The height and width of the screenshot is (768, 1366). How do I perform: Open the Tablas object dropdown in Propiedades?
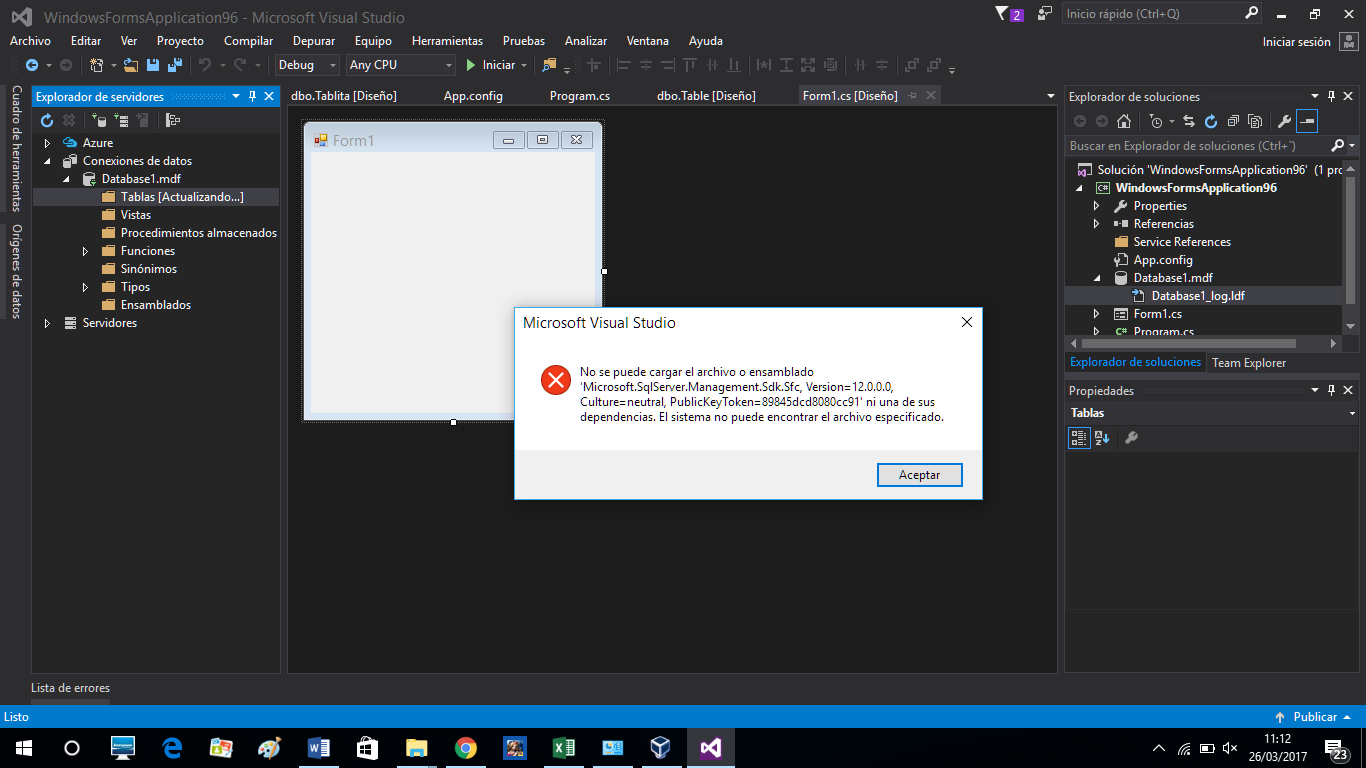(1352, 413)
